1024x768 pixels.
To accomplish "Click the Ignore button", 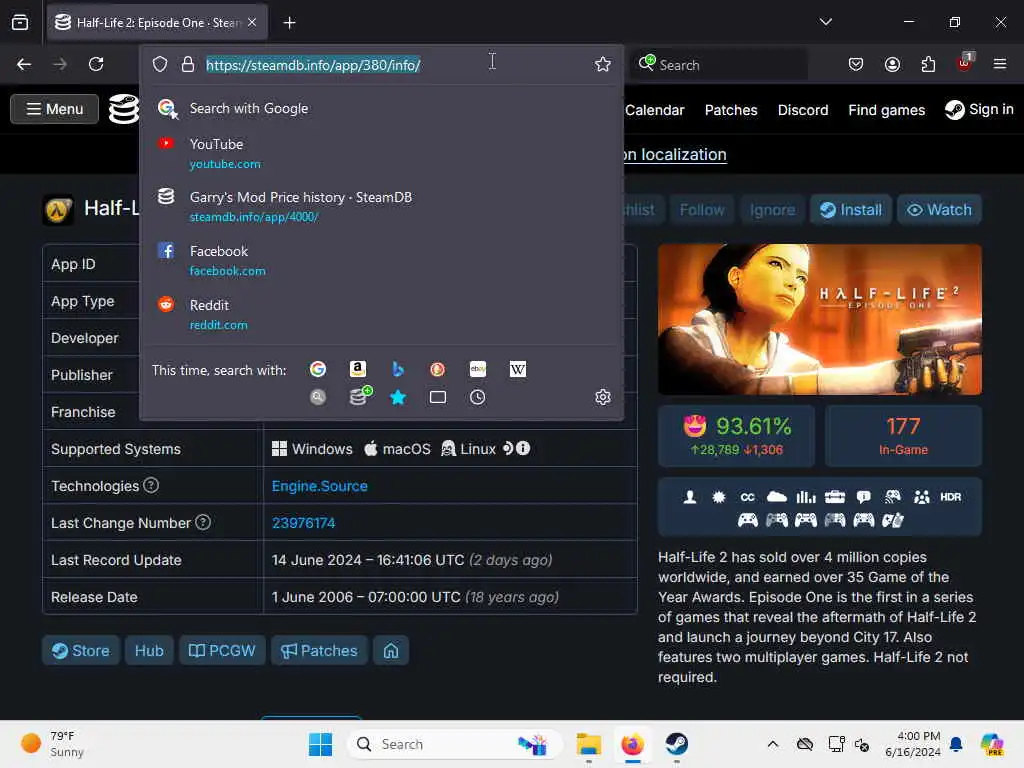I will click(773, 210).
